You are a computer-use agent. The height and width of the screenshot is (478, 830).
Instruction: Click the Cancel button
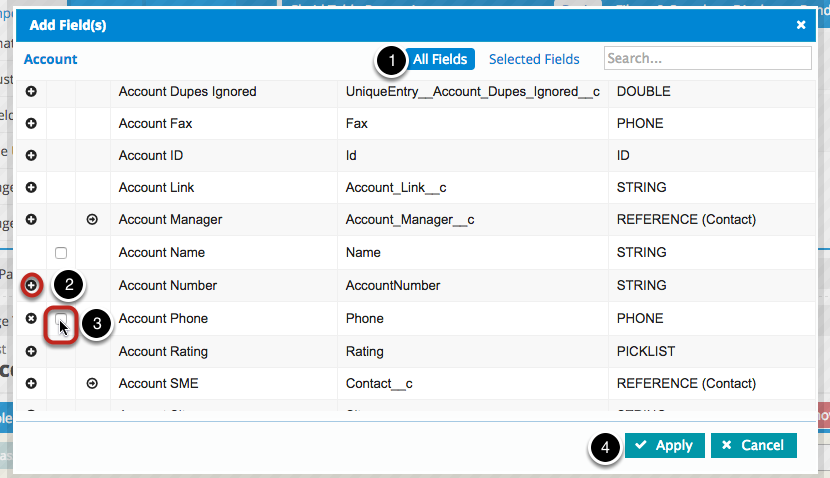coord(753,445)
